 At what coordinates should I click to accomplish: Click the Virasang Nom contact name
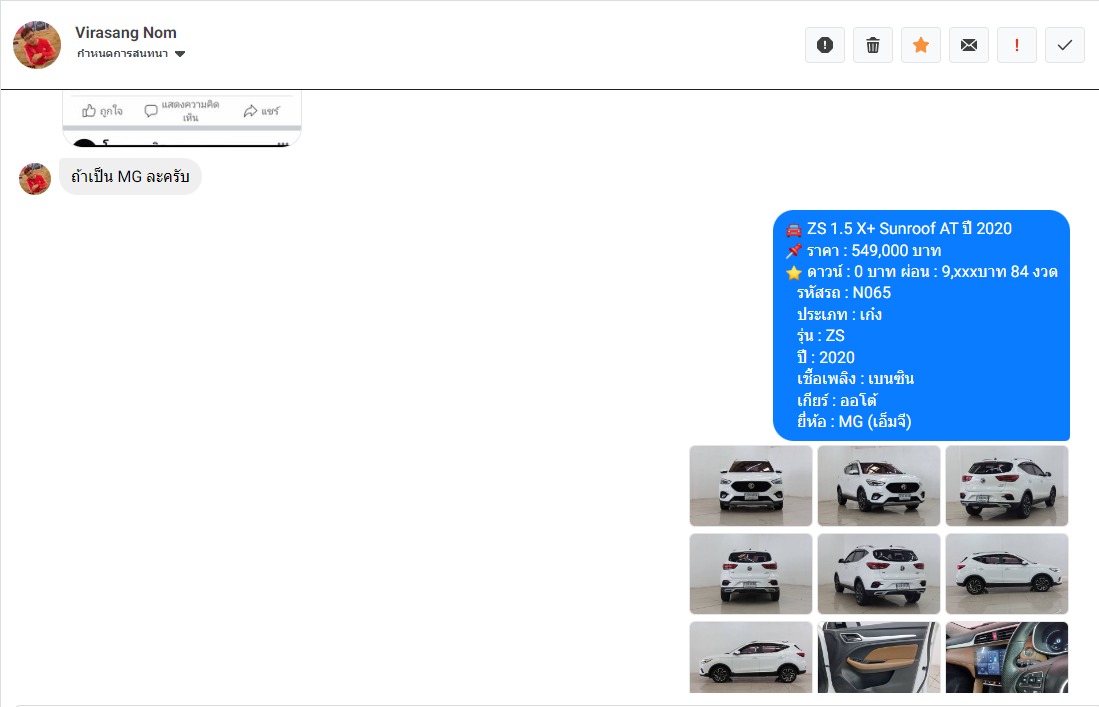tap(125, 32)
